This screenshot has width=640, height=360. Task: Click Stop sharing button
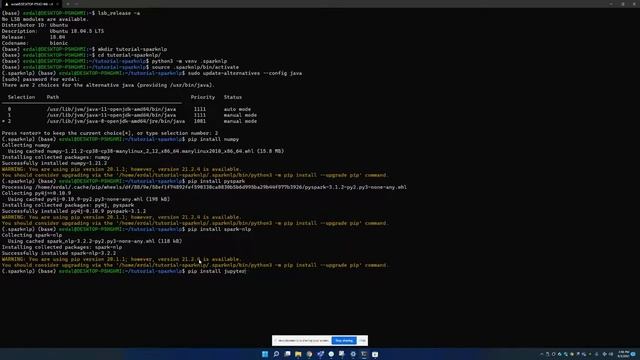[x=344, y=340]
